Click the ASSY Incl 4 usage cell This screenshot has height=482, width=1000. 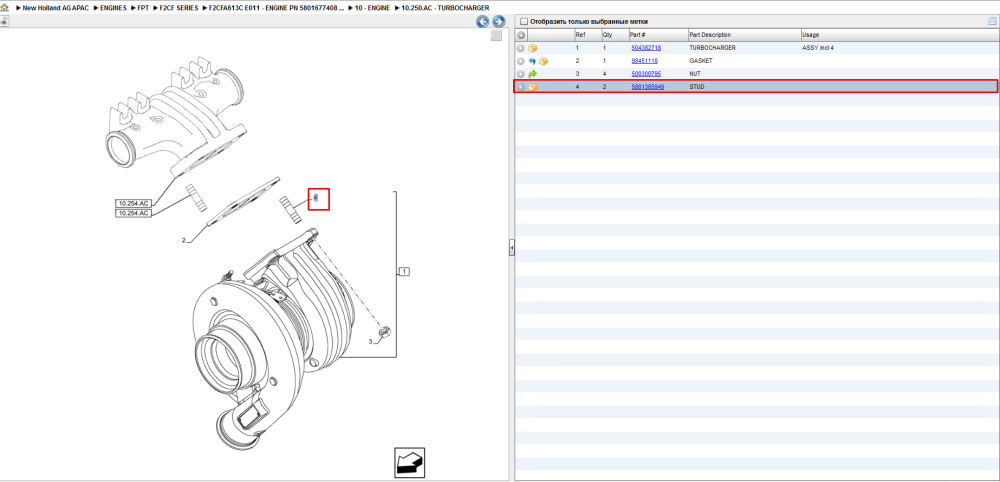tap(818, 48)
